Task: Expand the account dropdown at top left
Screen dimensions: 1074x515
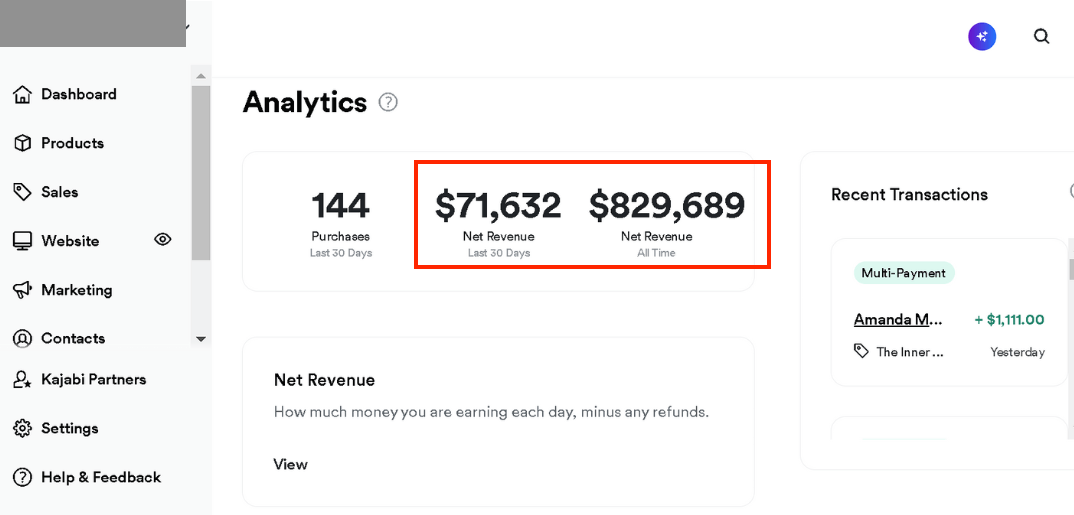Action: coord(186,27)
